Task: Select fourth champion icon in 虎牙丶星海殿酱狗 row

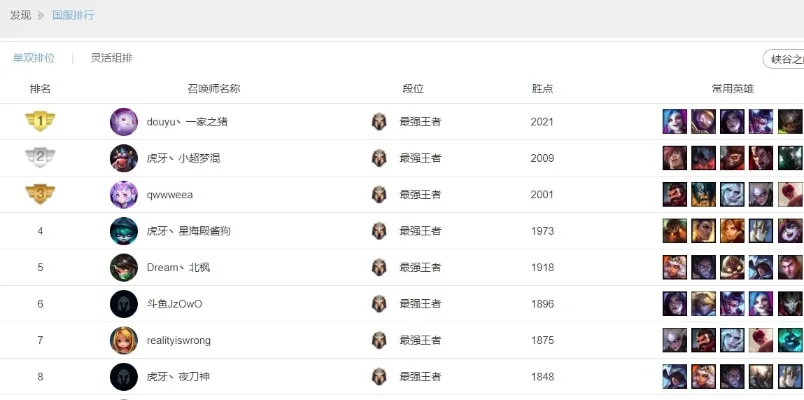Action: tap(761, 231)
